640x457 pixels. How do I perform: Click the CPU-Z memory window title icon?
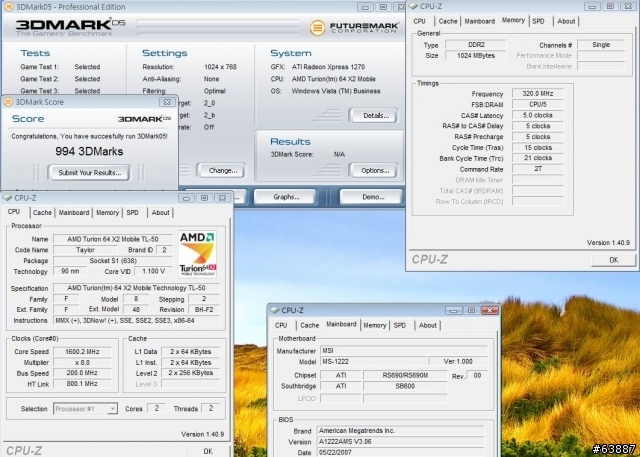[x=413, y=6]
